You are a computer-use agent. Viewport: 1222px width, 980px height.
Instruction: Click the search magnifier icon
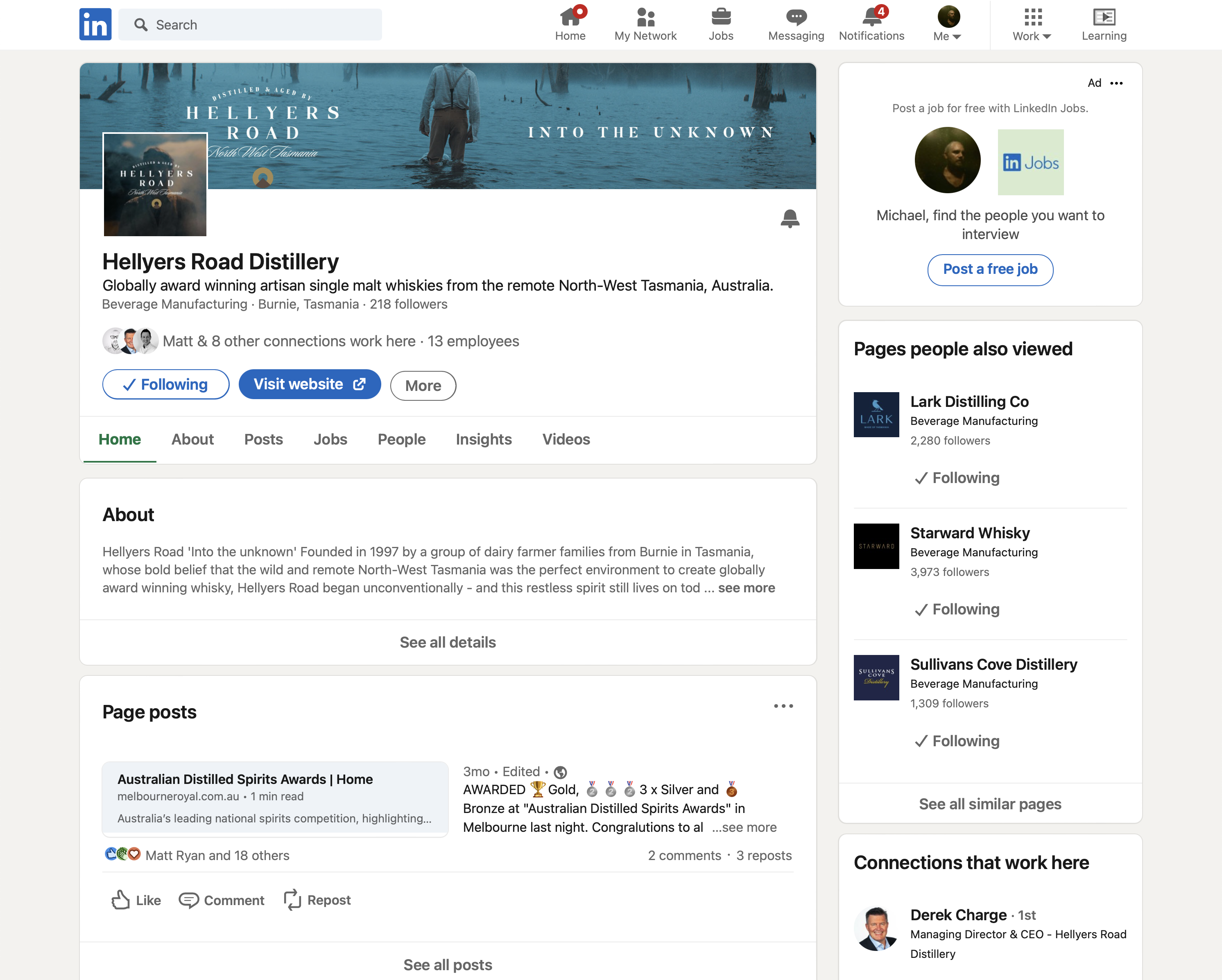(140, 25)
